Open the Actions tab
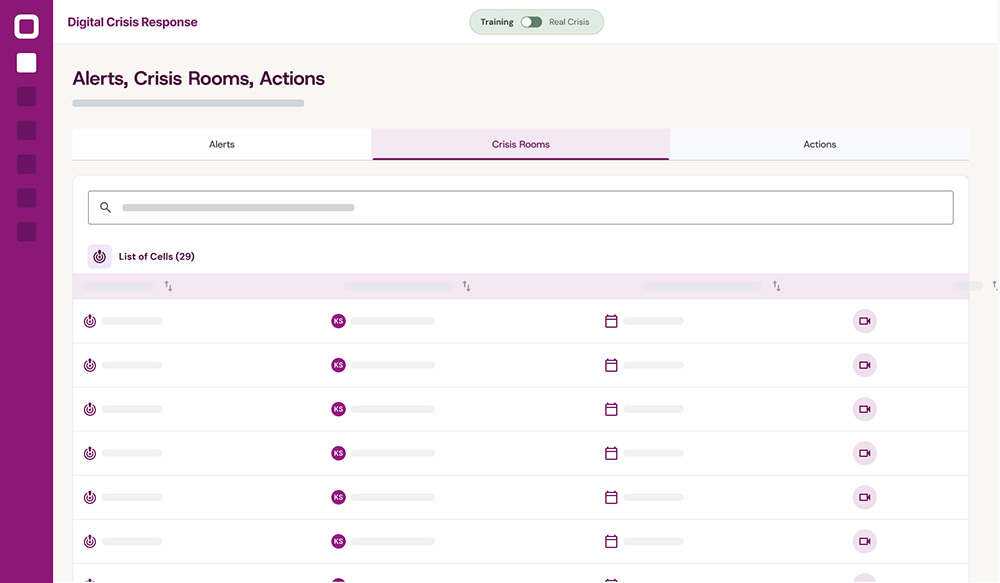The image size is (1000, 583). click(819, 144)
